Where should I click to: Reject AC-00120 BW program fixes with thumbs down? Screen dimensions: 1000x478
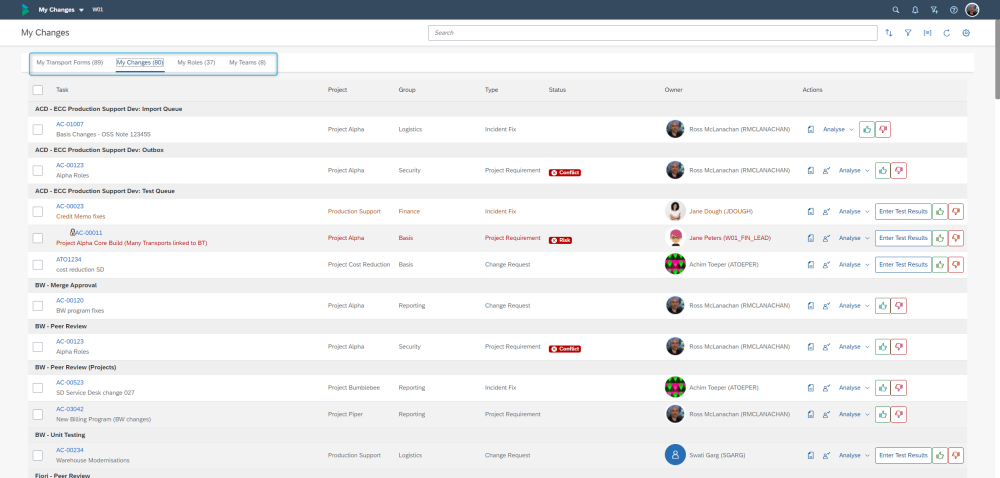899,306
